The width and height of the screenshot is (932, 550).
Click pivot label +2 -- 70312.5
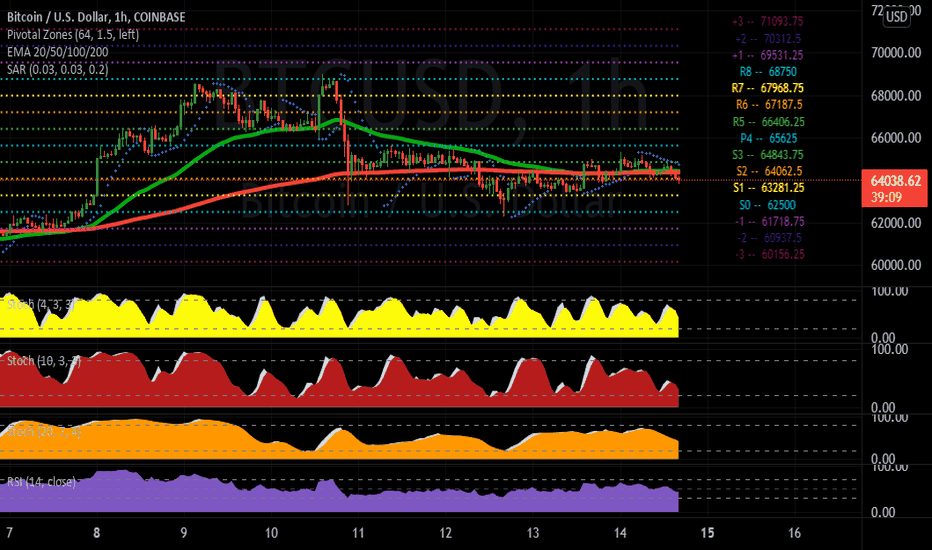click(768, 39)
